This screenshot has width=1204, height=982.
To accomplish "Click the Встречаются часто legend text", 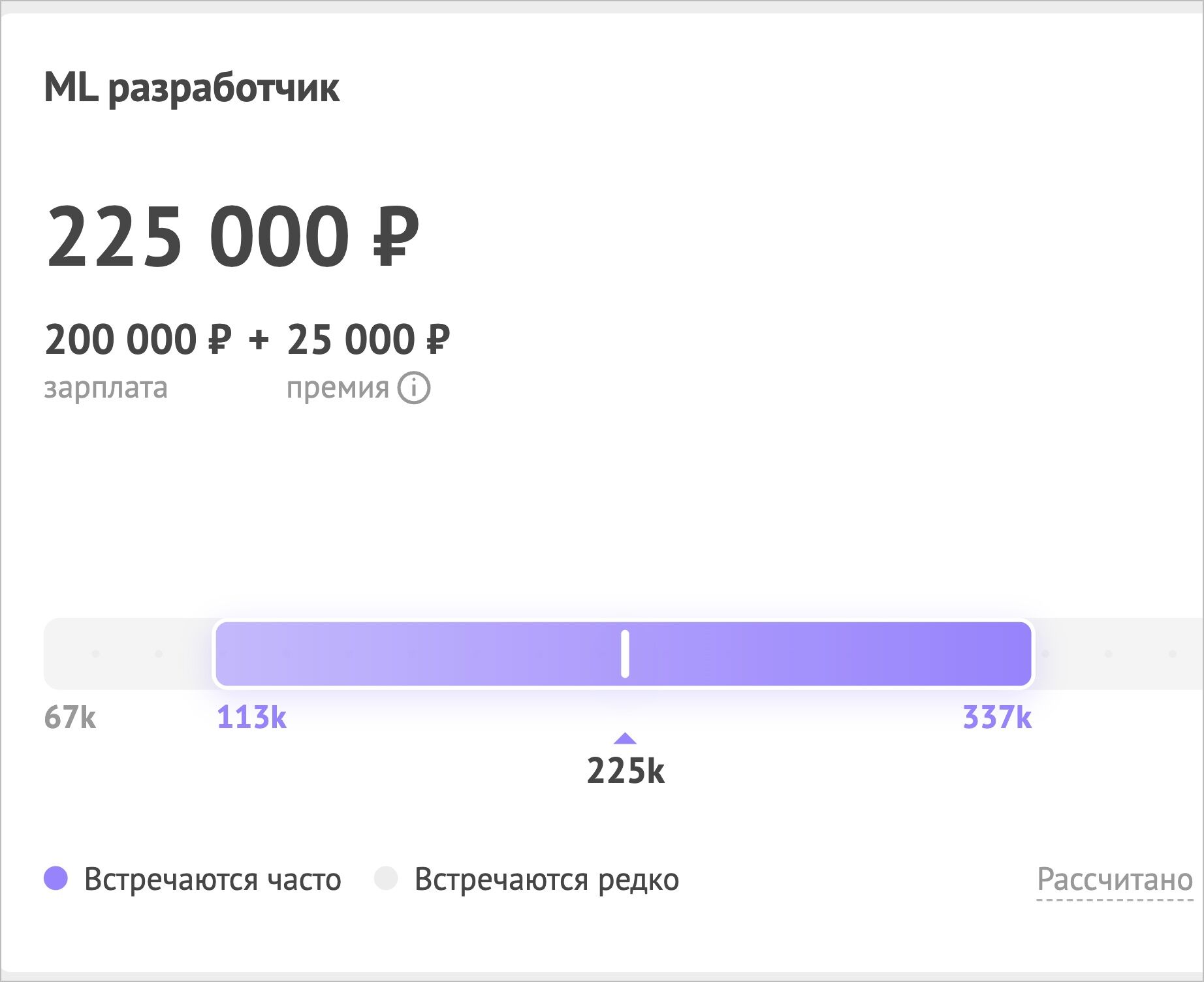I will tap(213, 879).
